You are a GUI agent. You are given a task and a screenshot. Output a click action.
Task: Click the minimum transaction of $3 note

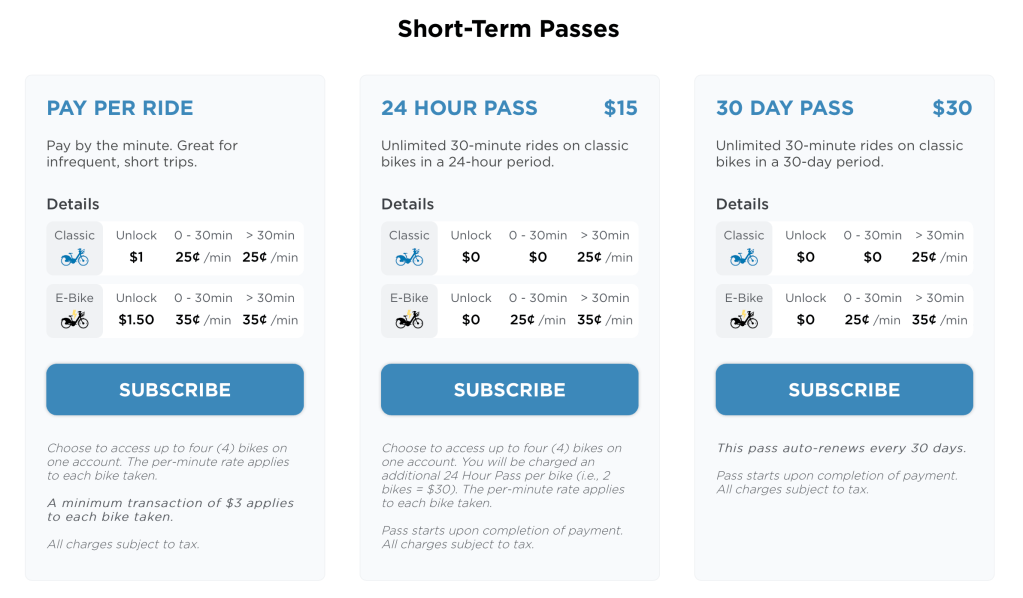click(170, 510)
